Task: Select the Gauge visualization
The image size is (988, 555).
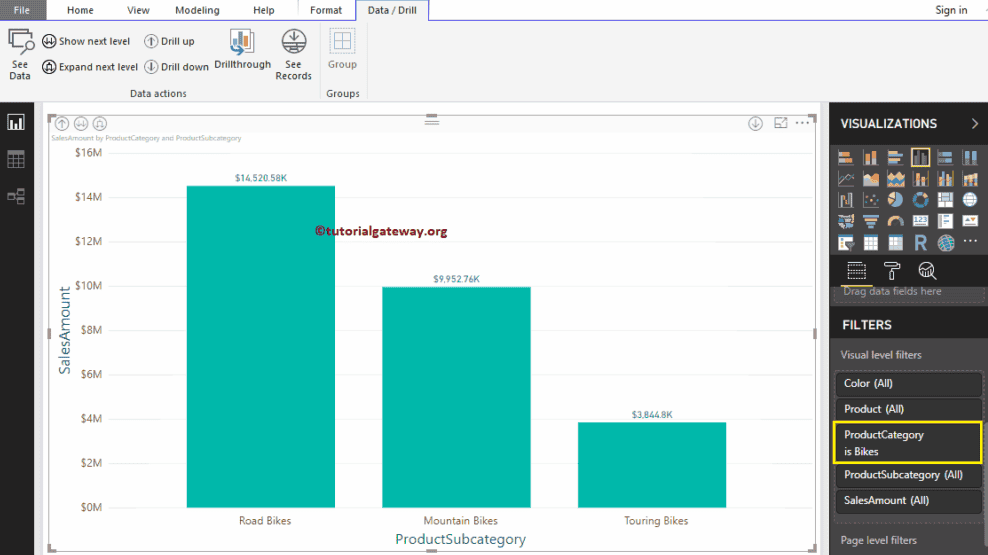Action: [895, 221]
